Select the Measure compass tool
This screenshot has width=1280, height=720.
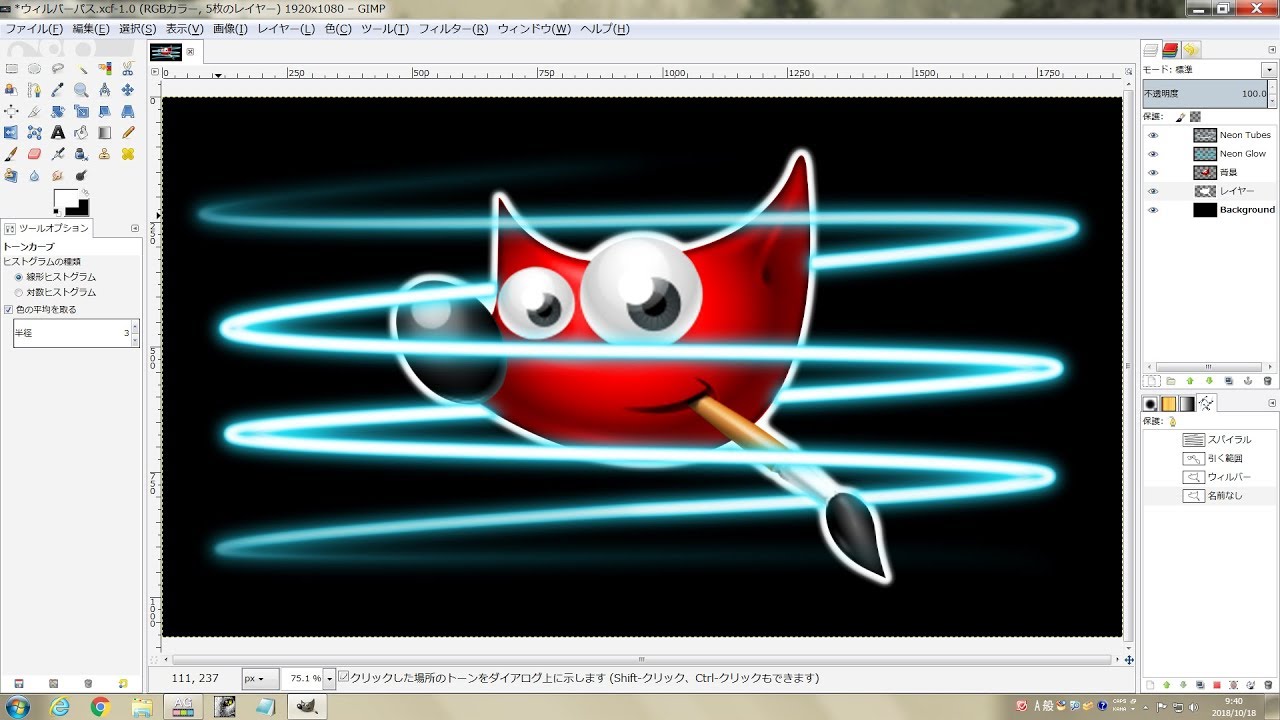104,90
